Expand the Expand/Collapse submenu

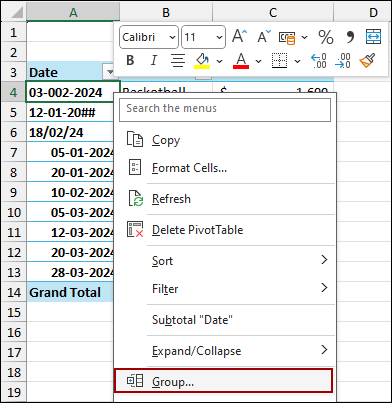click(x=225, y=351)
